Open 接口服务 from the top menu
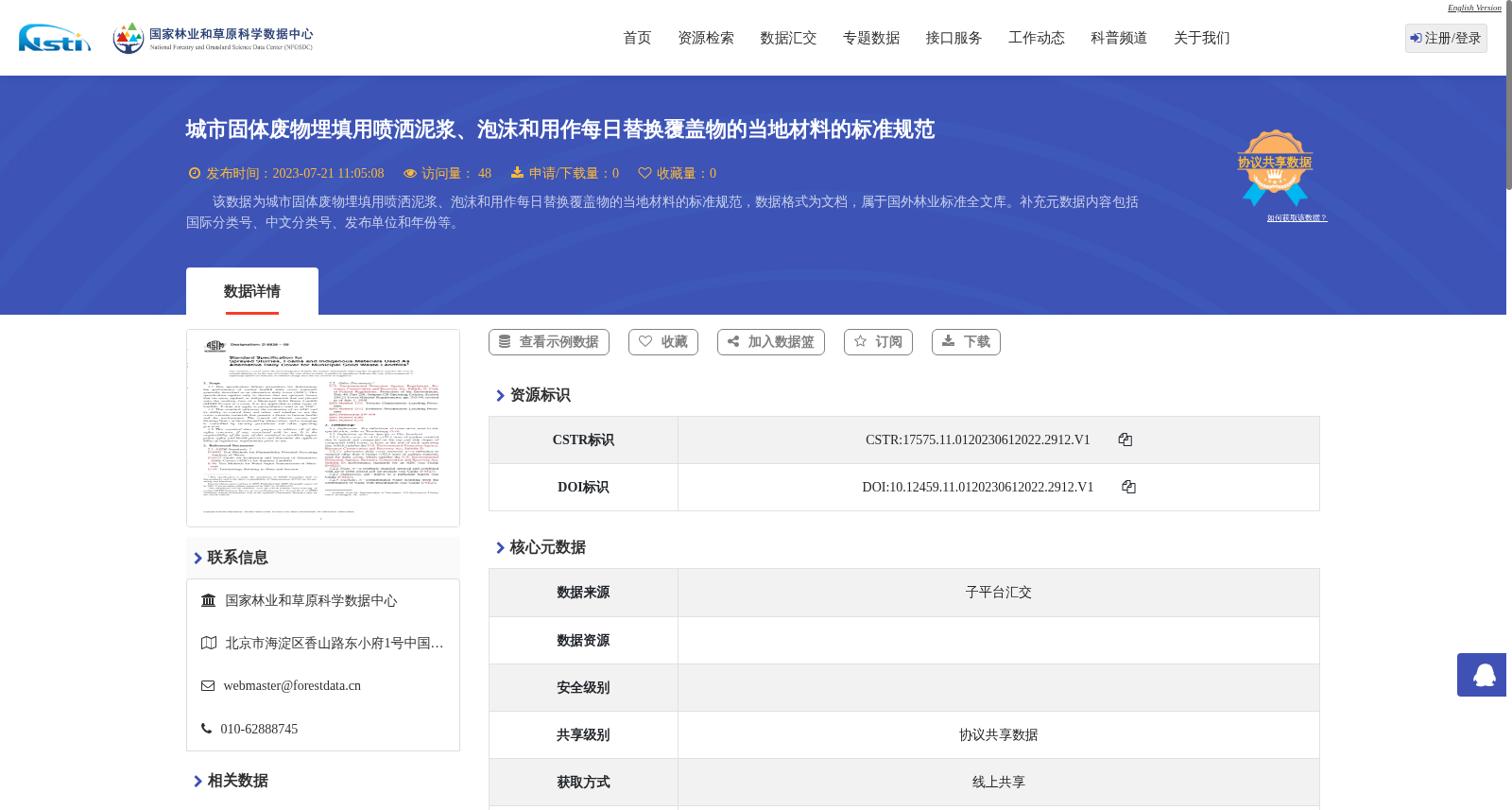Viewport: 1512px width, 810px height. point(954,38)
